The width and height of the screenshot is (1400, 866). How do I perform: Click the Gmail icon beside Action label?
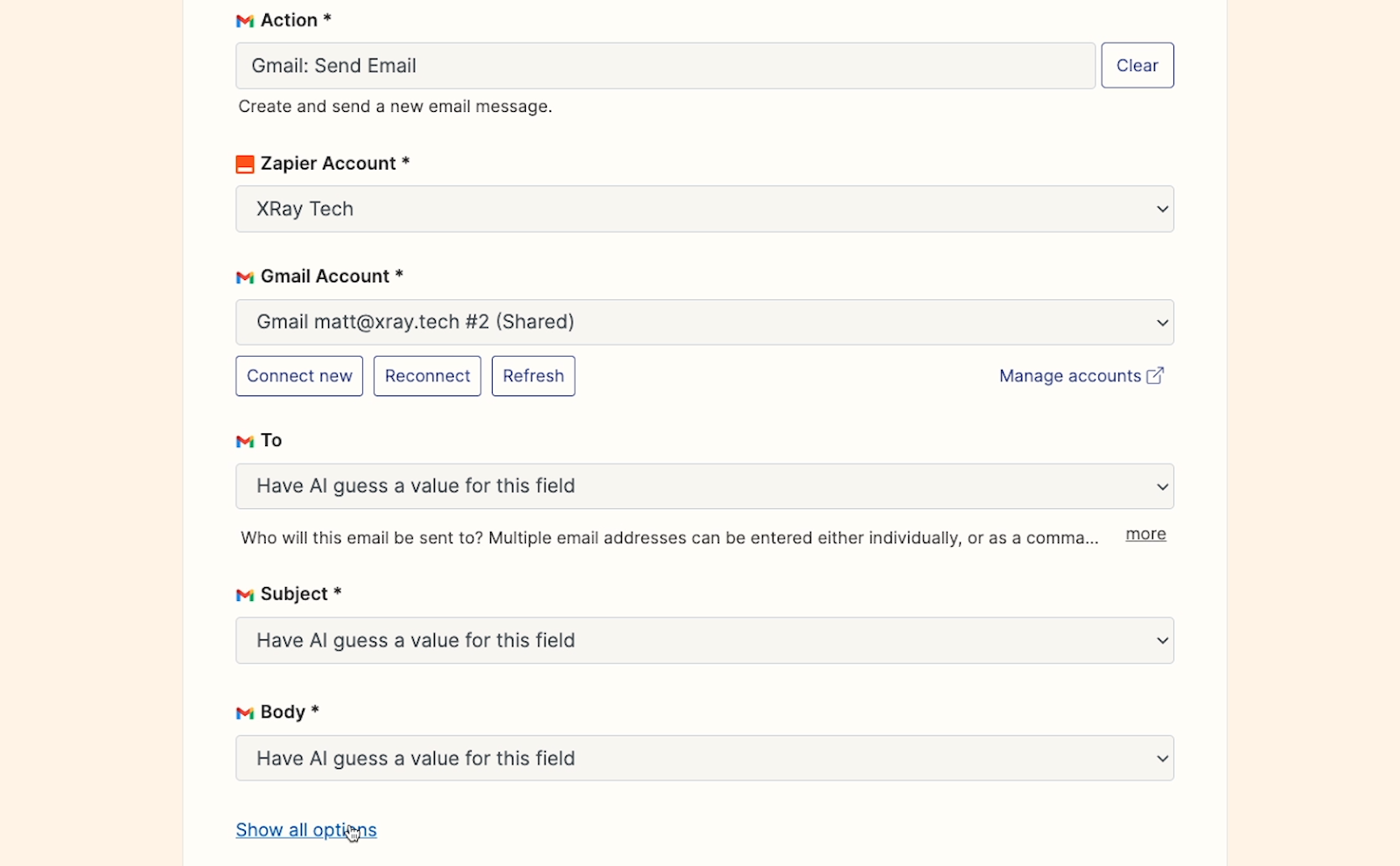click(244, 21)
